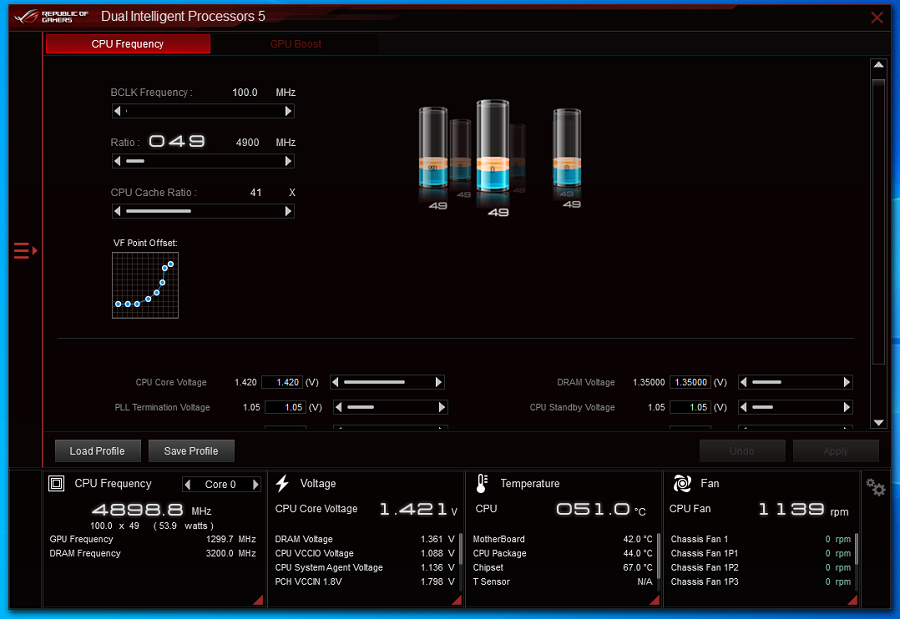Image resolution: width=900 pixels, height=619 pixels.
Task: Click the Save Profile button
Action: pyautogui.click(x=191, y=451)
